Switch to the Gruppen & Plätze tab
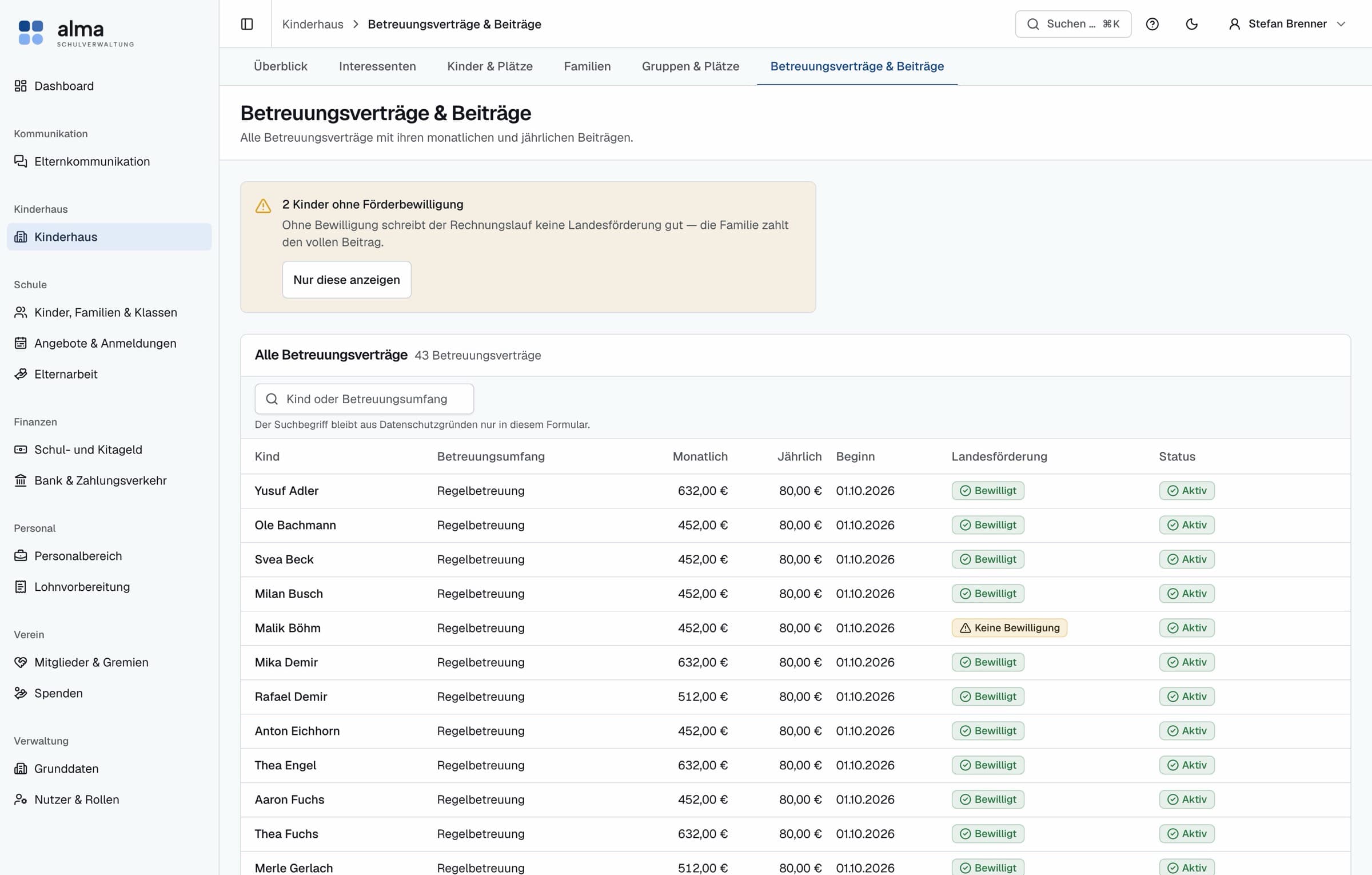The width and height of the screenshot is (1372, 875). pyautogui.click(x=691, y=66)
